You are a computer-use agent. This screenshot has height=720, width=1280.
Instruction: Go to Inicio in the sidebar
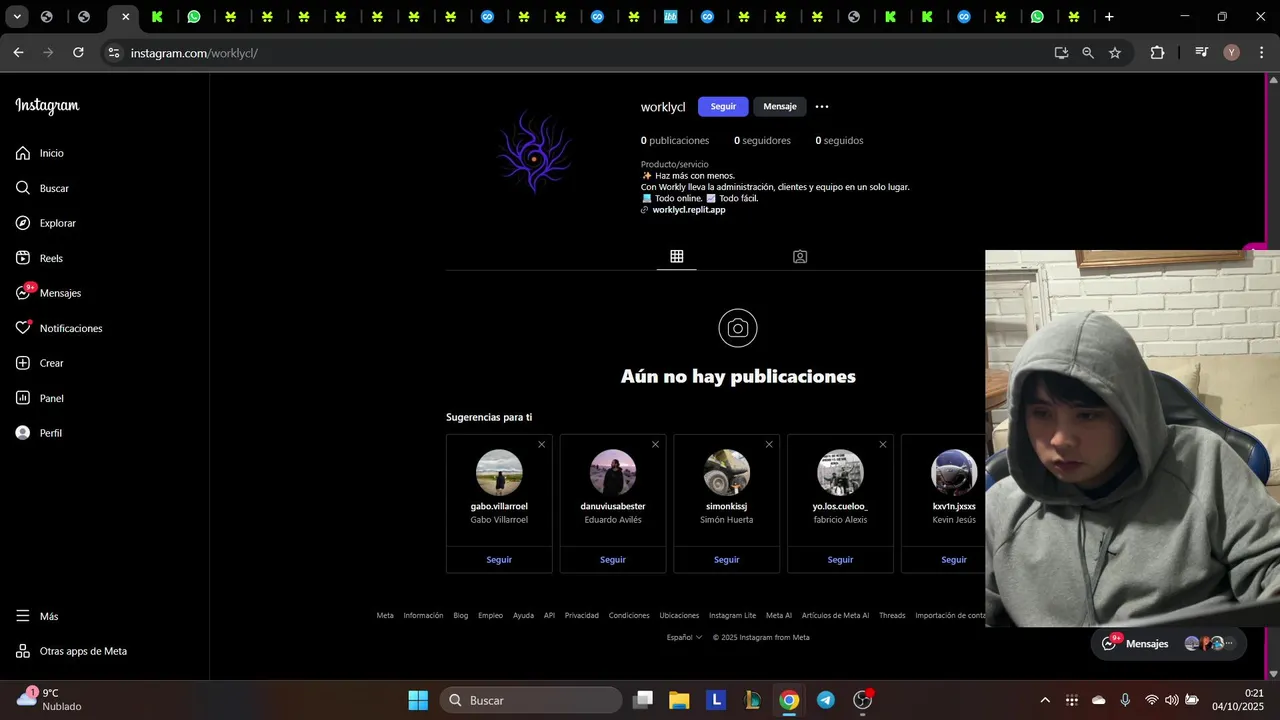[x=40, y=153]
